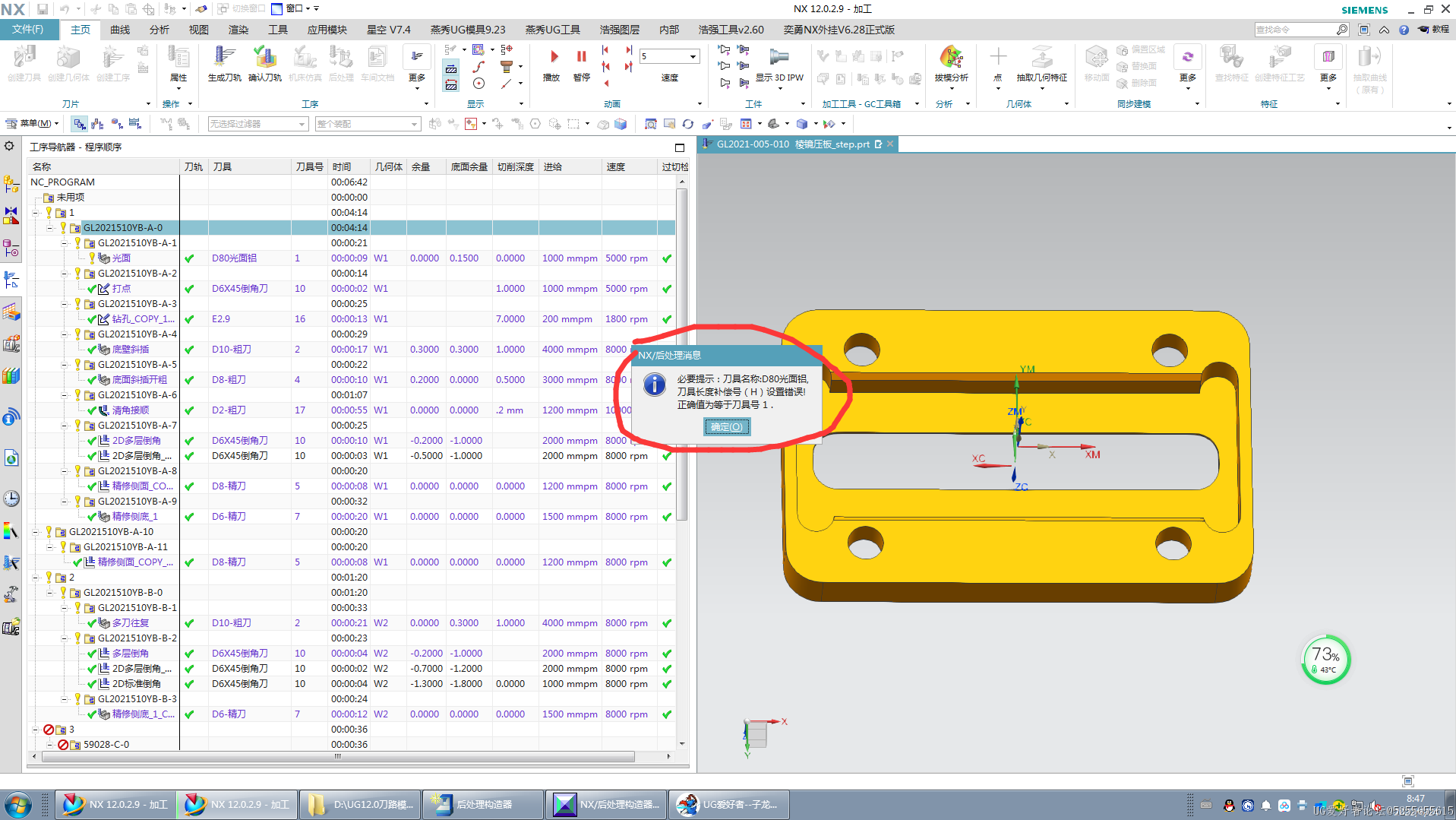Click the 73% circular performance widget
Screen dimensions: 1456x820
tap(1325, 660)
